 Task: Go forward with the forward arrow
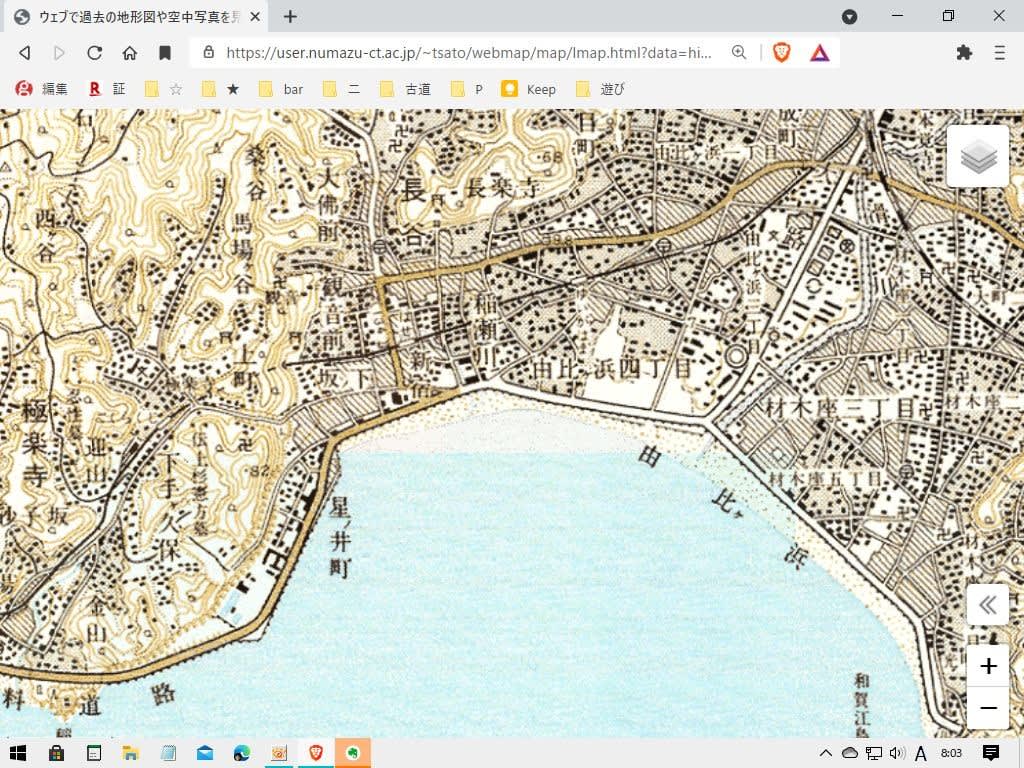click(x=59, y=53)
